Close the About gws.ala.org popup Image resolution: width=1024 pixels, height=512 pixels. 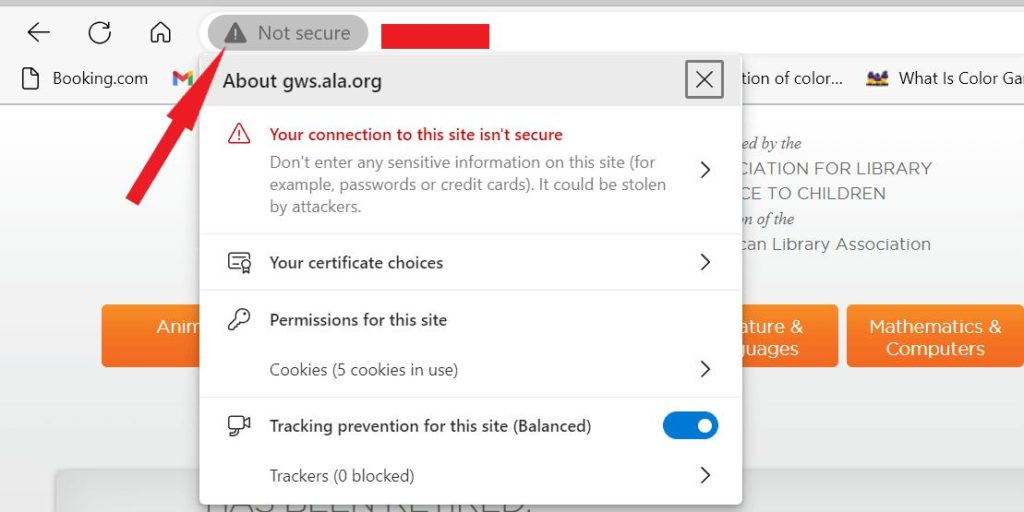pyautogui.click(x=704, y=80)
